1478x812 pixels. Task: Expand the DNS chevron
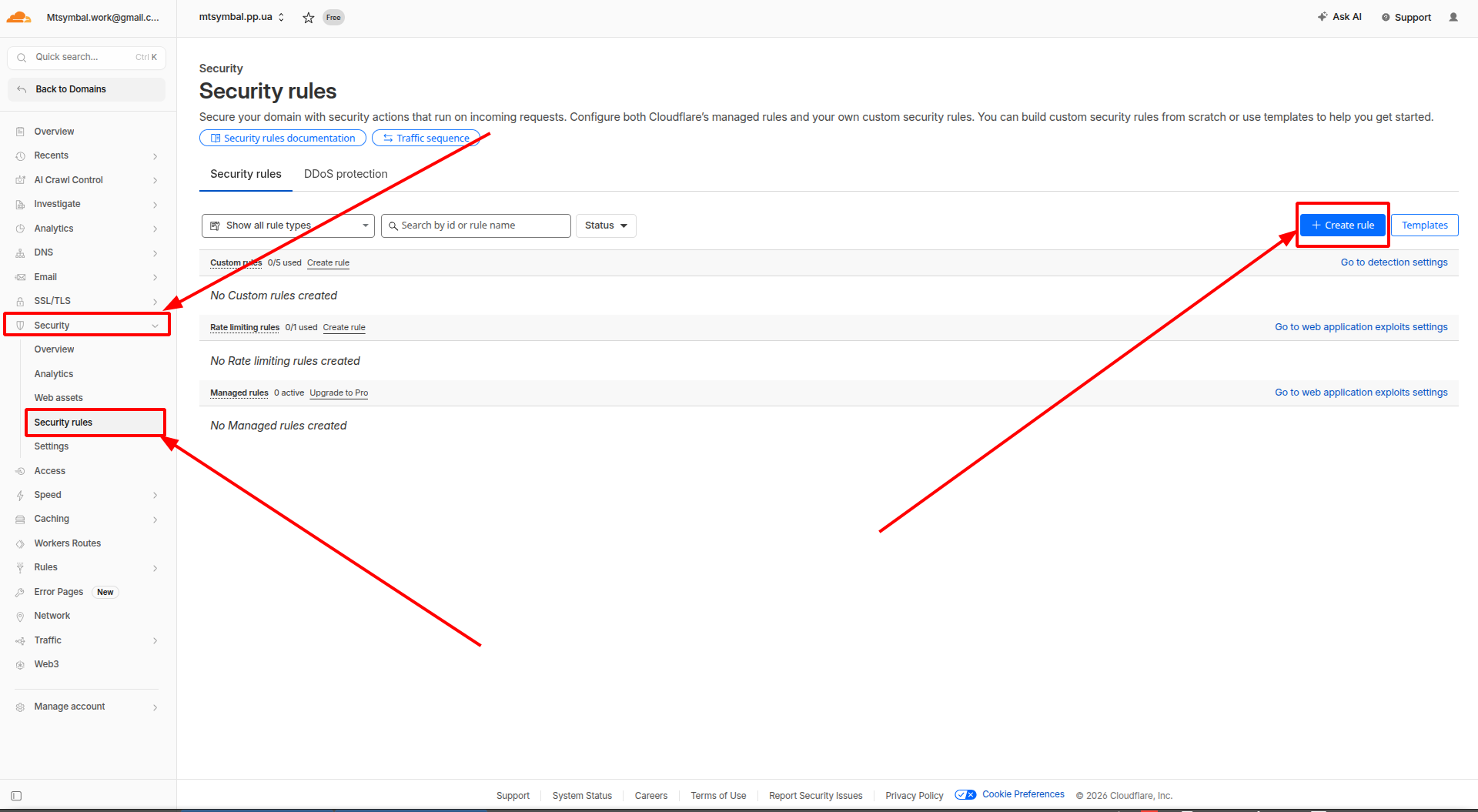[155, 253]
